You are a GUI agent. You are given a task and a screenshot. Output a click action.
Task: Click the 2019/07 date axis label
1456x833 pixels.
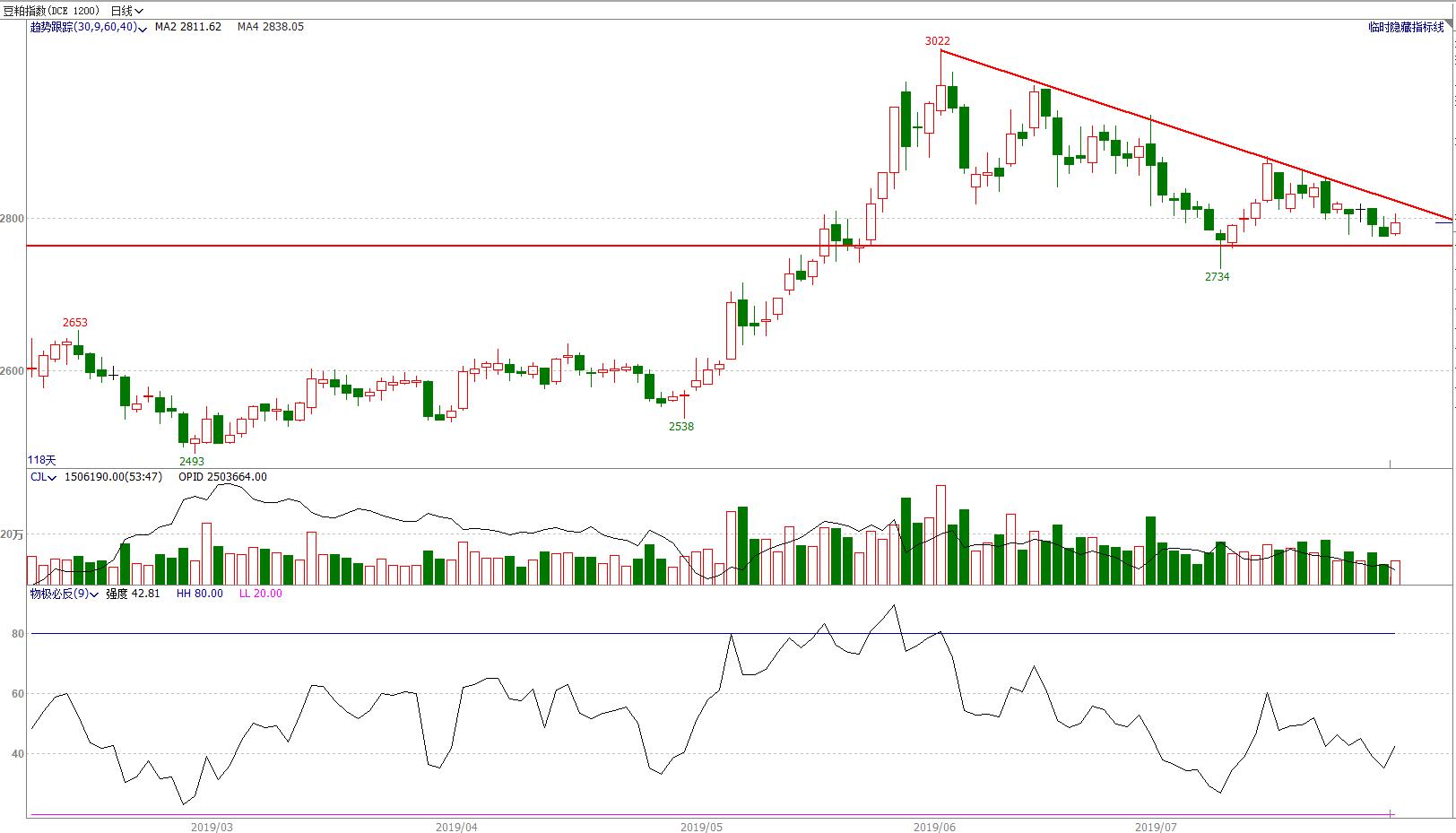tap(1156, 827)
